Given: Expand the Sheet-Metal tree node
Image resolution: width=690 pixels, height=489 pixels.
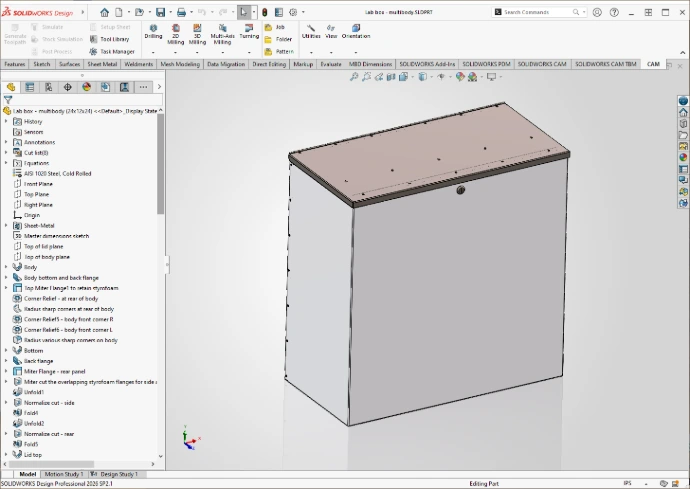Looking at the screenshot, I should click(6, 225).
